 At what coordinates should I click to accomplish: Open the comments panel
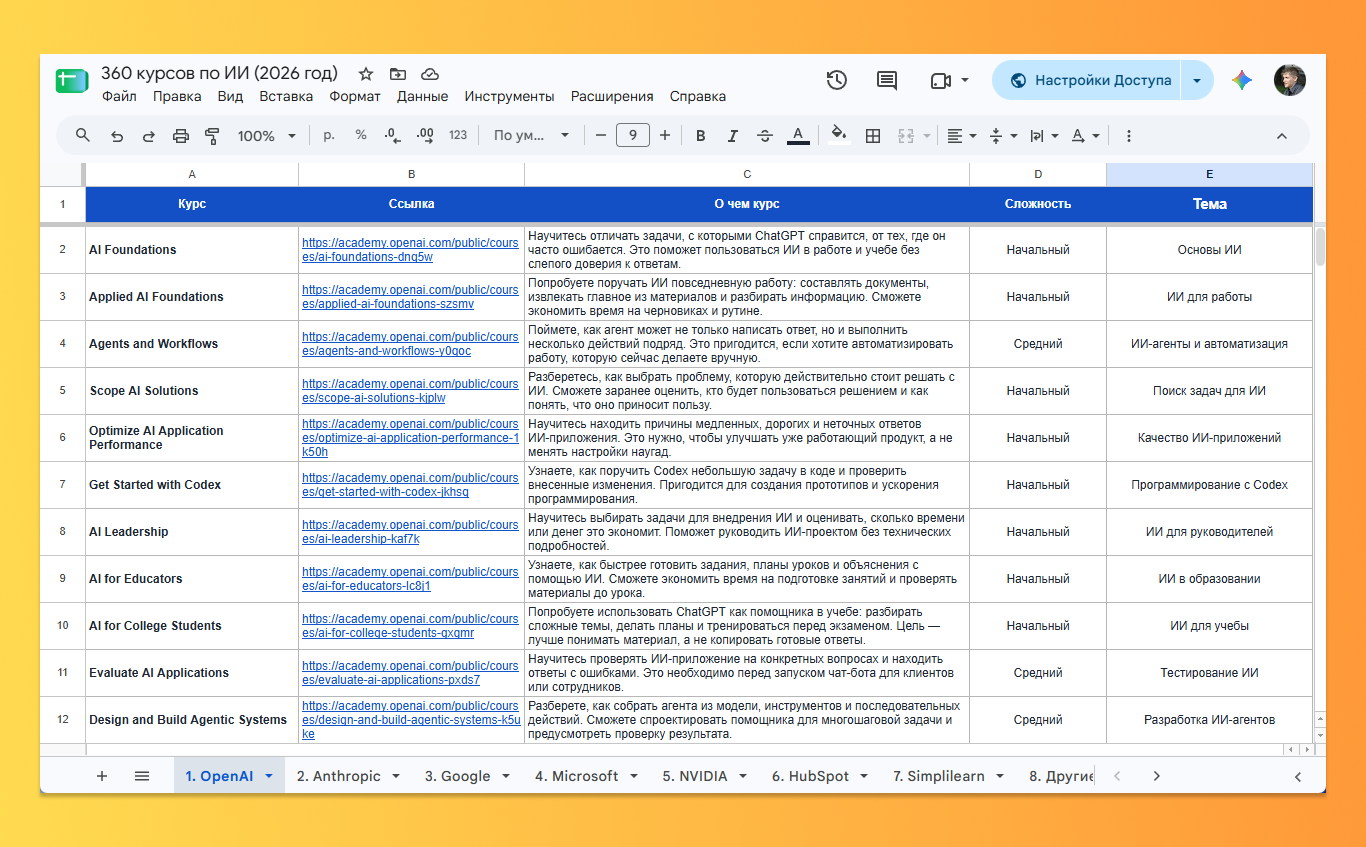click(x=886, y=81)
